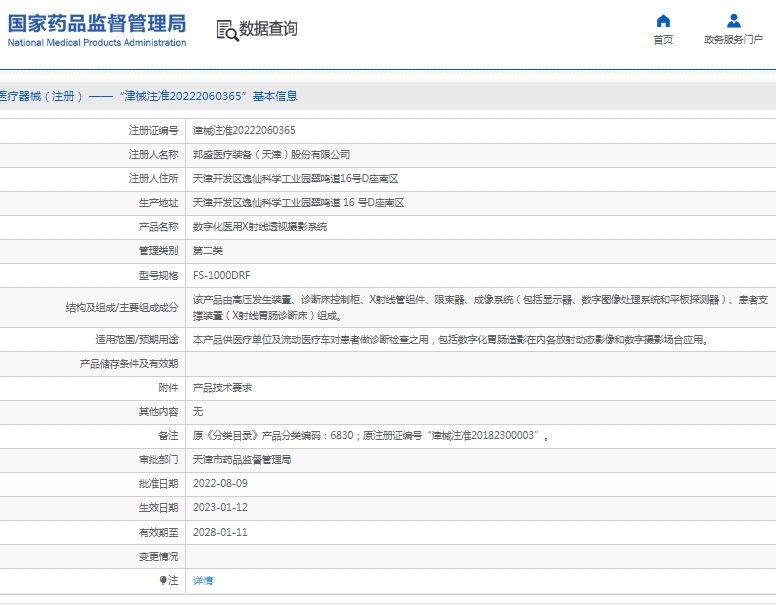
Task: Click product name 数字化医用X射线透视摄影系统
Action: pos(260,227)
